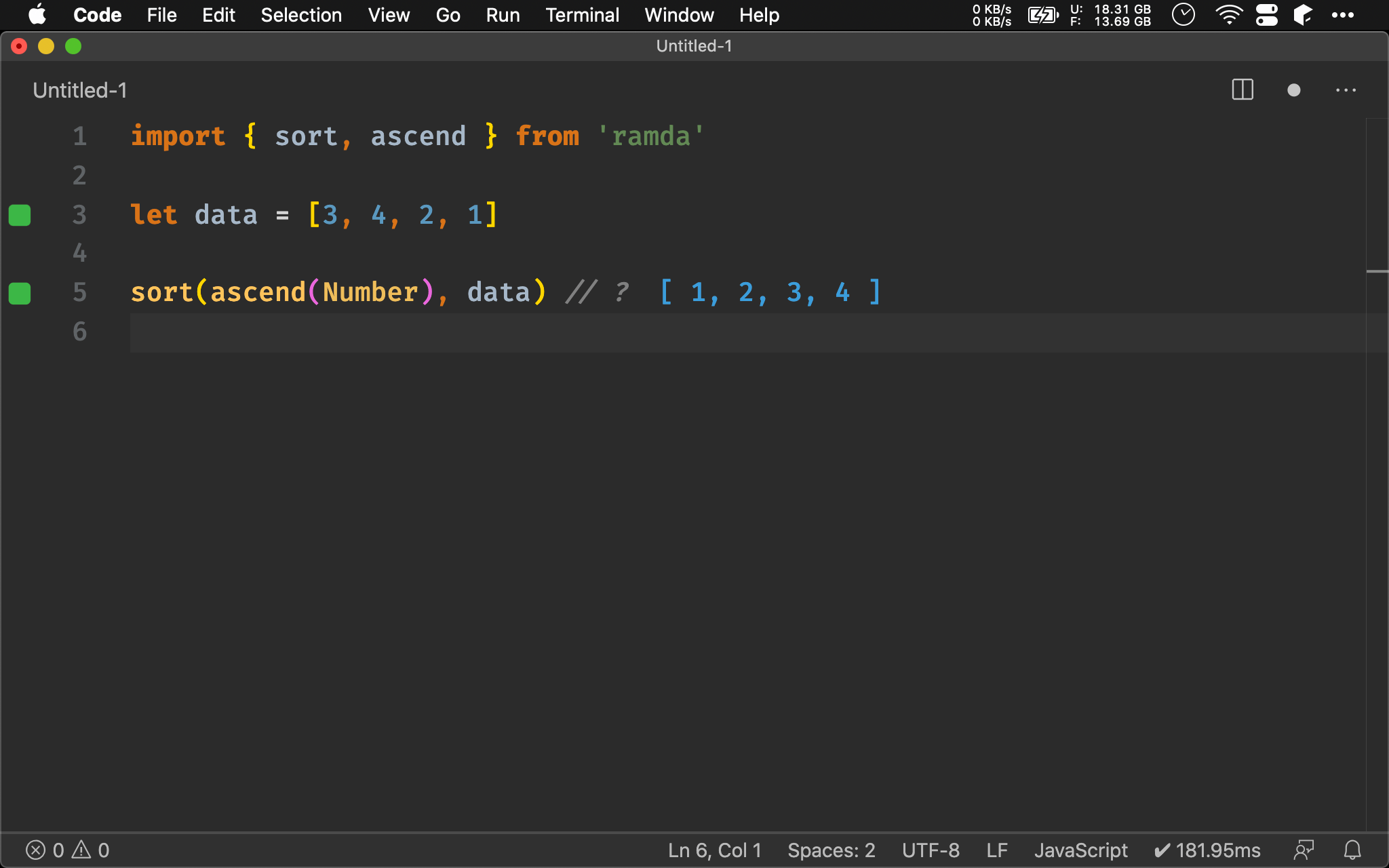Click the battery status icon
Screen dimensions: 1389x868
coord(1043,15)
